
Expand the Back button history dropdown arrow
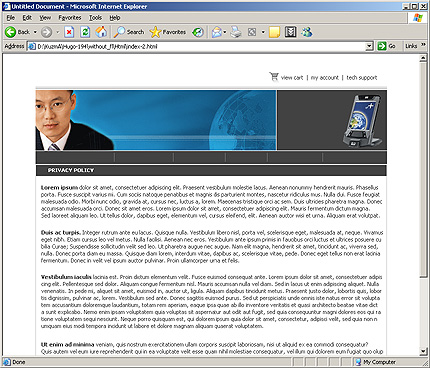tap(35, 32)
